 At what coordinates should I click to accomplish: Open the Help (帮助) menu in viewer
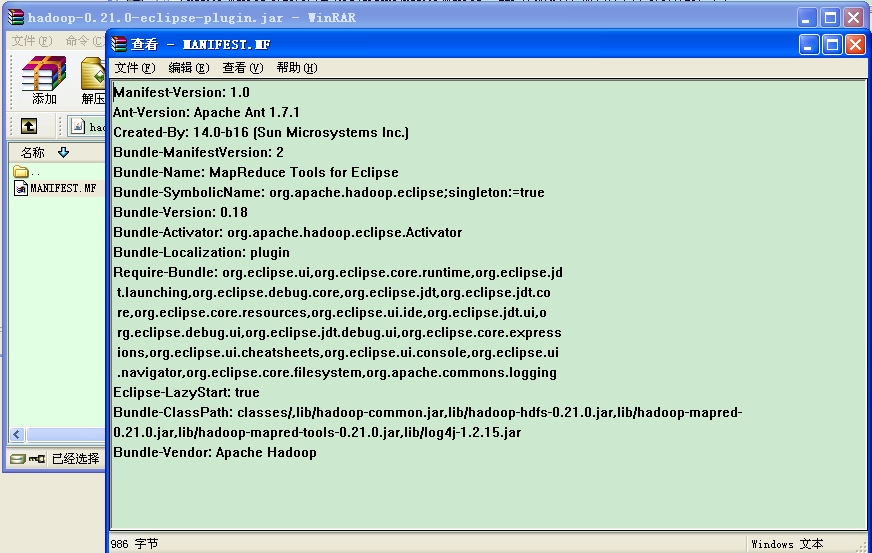(x=297, y=68)
